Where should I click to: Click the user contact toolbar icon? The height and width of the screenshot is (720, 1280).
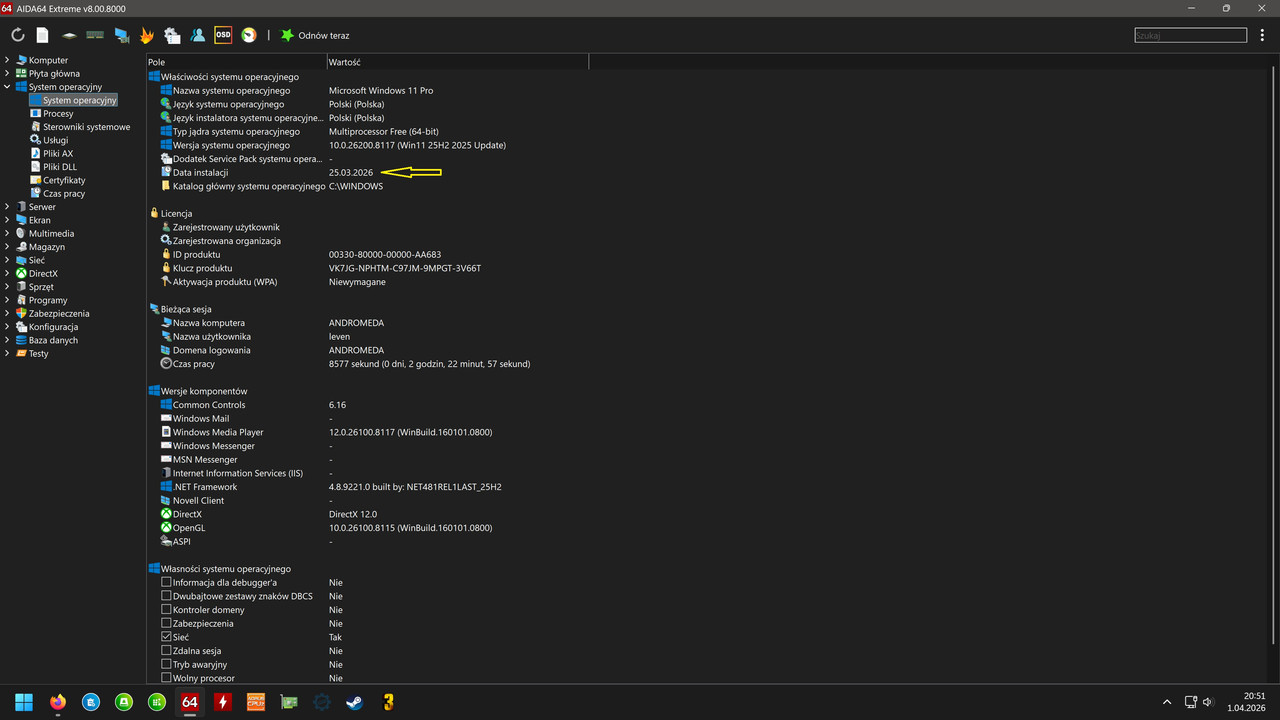pyautogui.click(x=197, y=35)
